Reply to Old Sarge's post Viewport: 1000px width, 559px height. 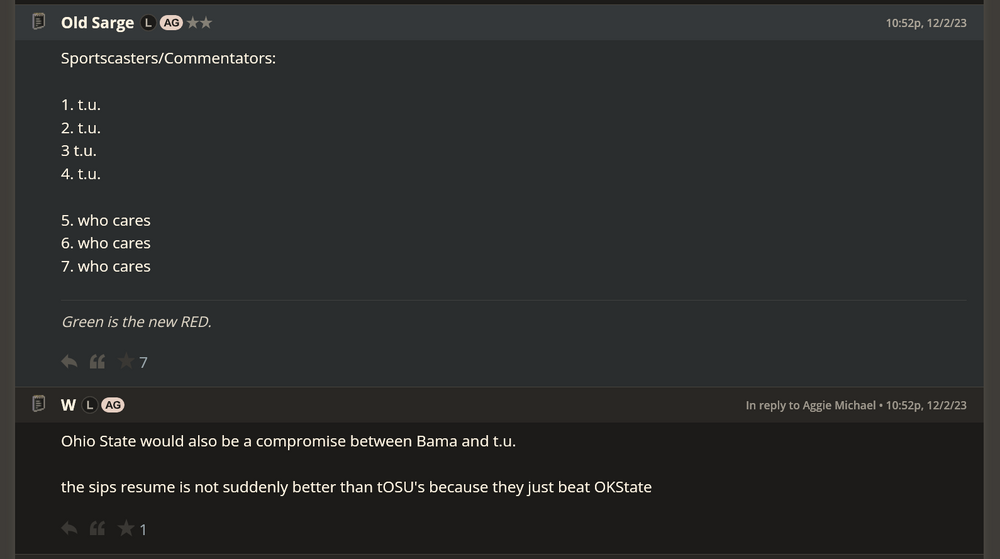click(69, 362)
